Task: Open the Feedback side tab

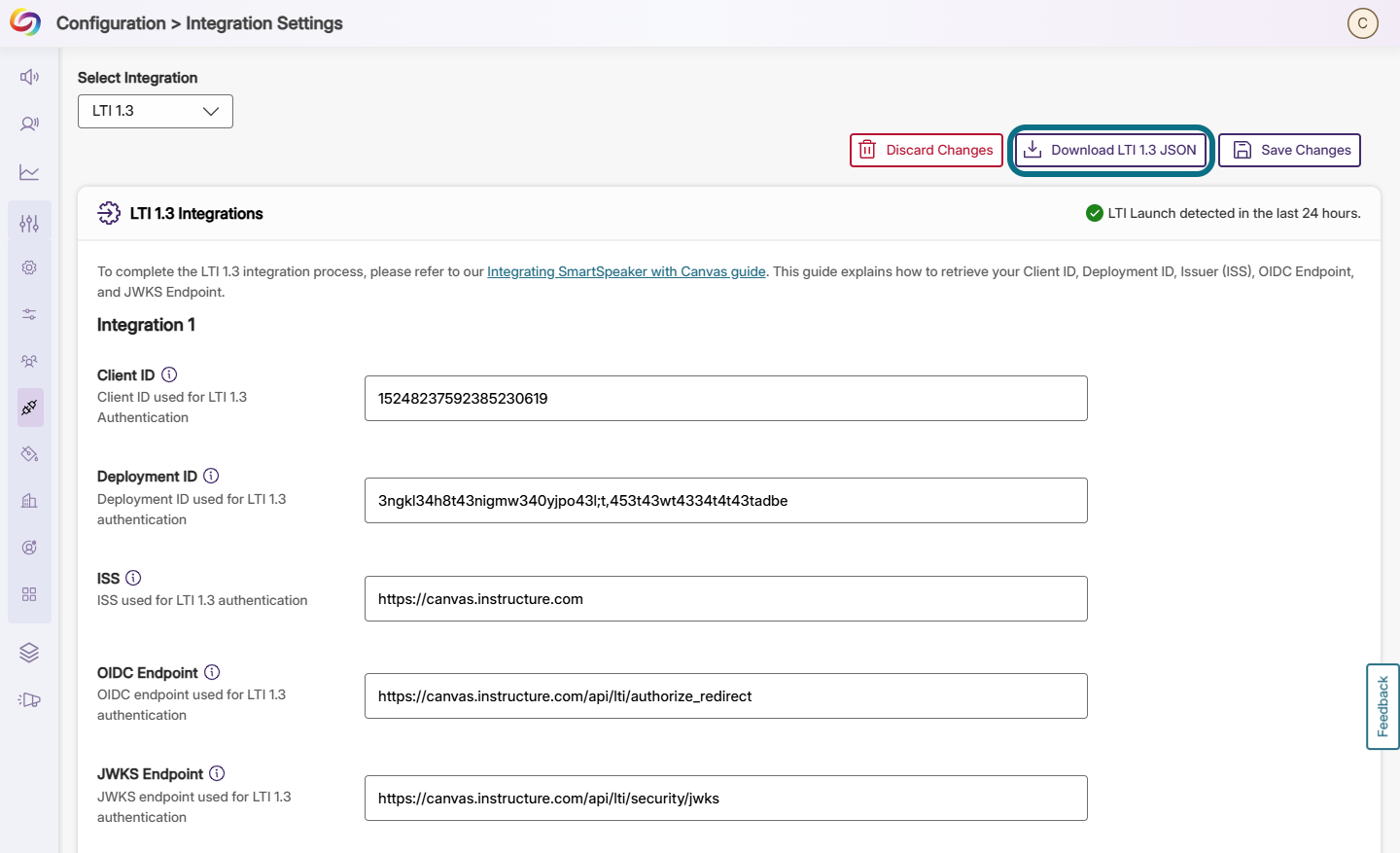Action: (1382, 706)
